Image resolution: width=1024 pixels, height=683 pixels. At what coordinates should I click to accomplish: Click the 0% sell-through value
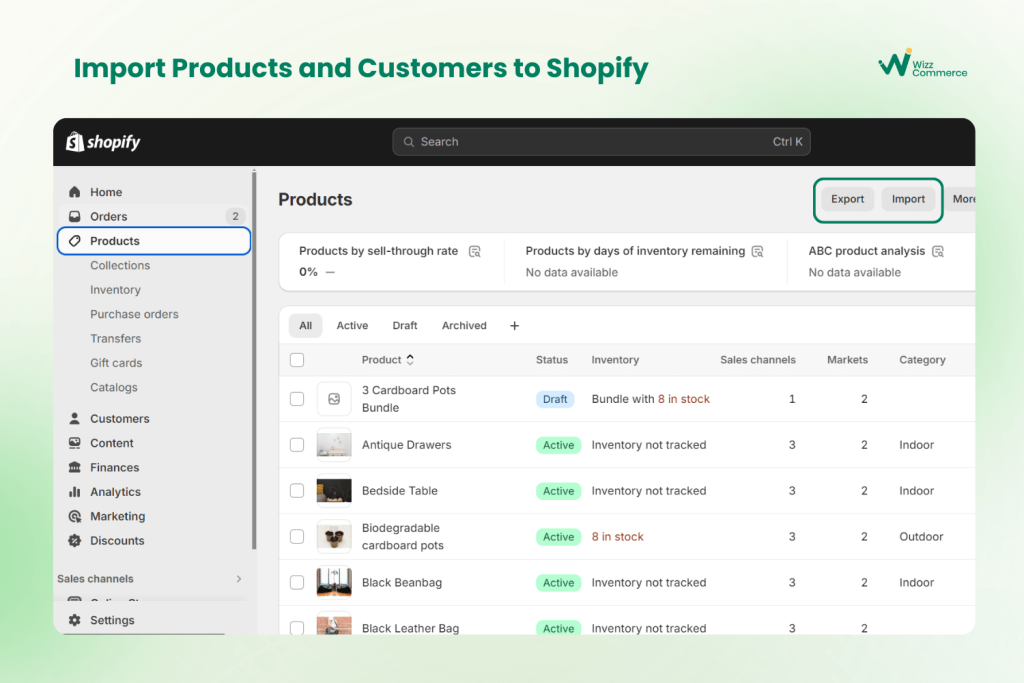(x=308, y=272)
